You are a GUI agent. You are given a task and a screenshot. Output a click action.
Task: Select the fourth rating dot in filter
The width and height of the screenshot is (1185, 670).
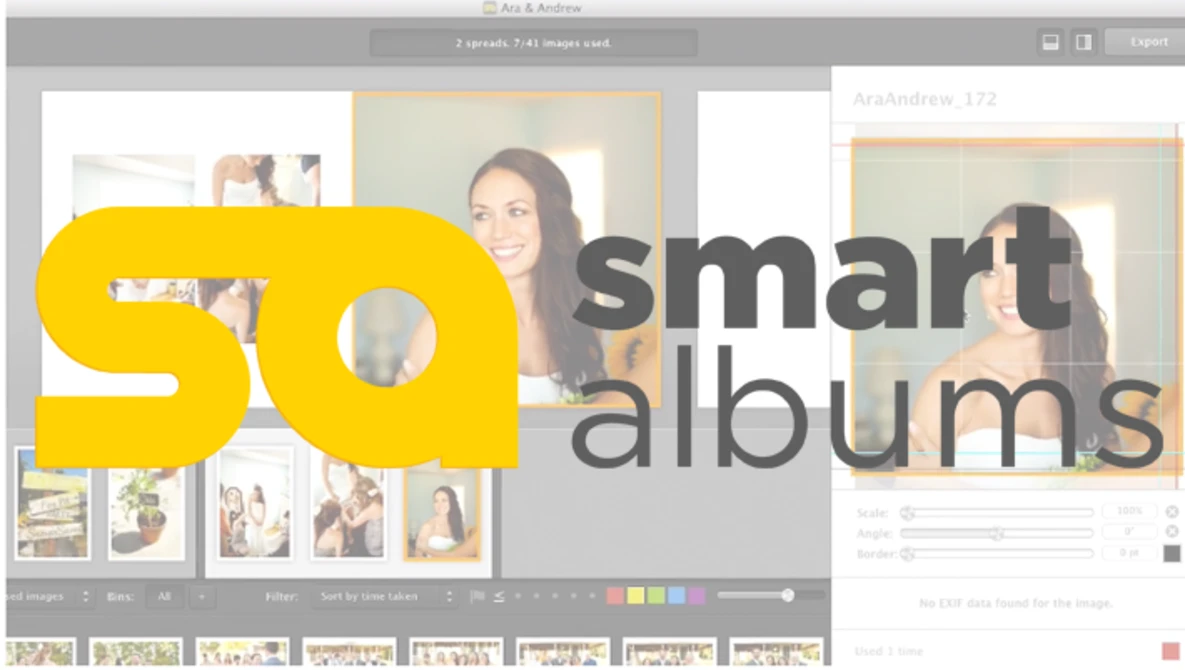[x=574, y=596]
